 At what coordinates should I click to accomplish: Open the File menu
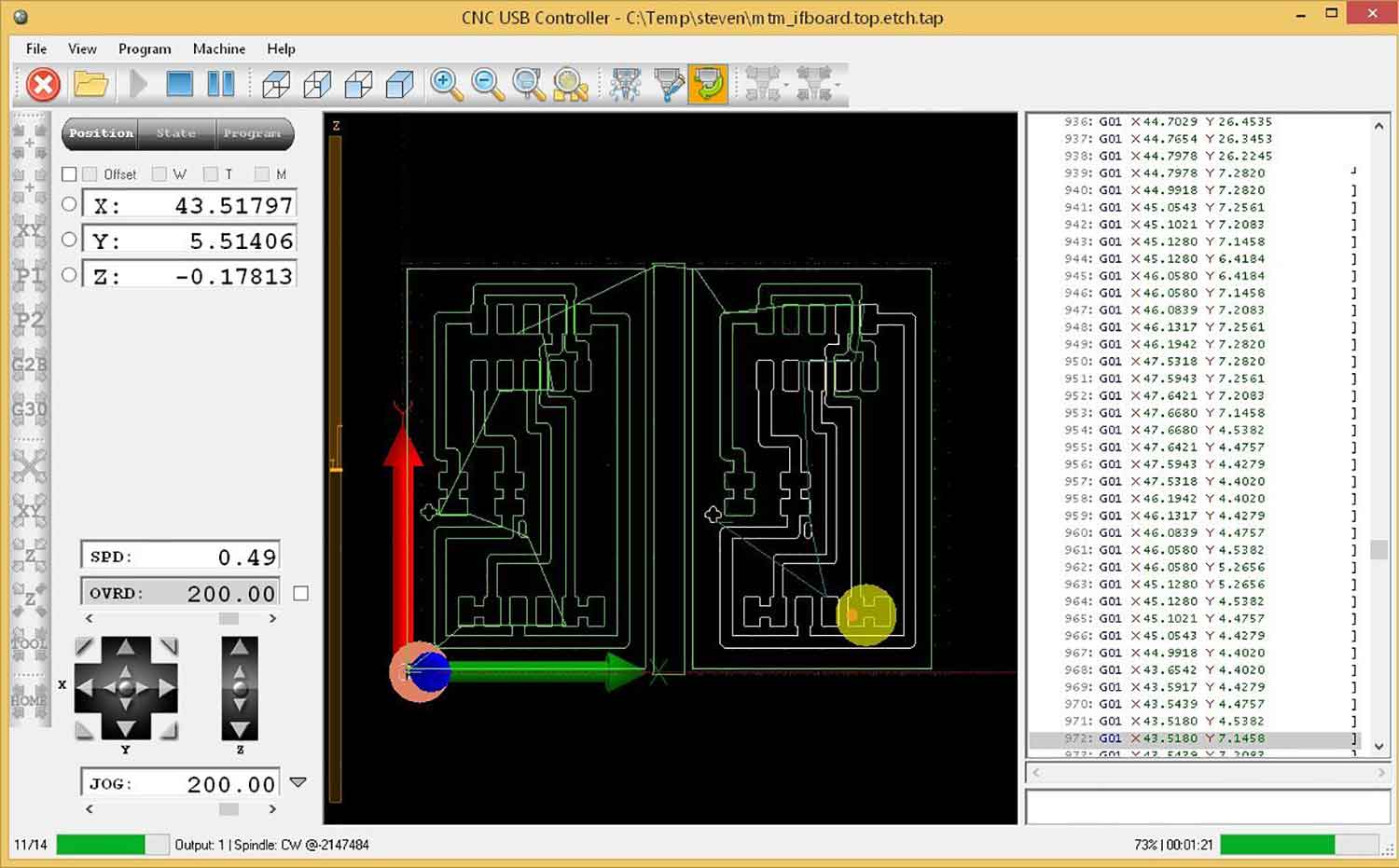(x=36, y=48)
